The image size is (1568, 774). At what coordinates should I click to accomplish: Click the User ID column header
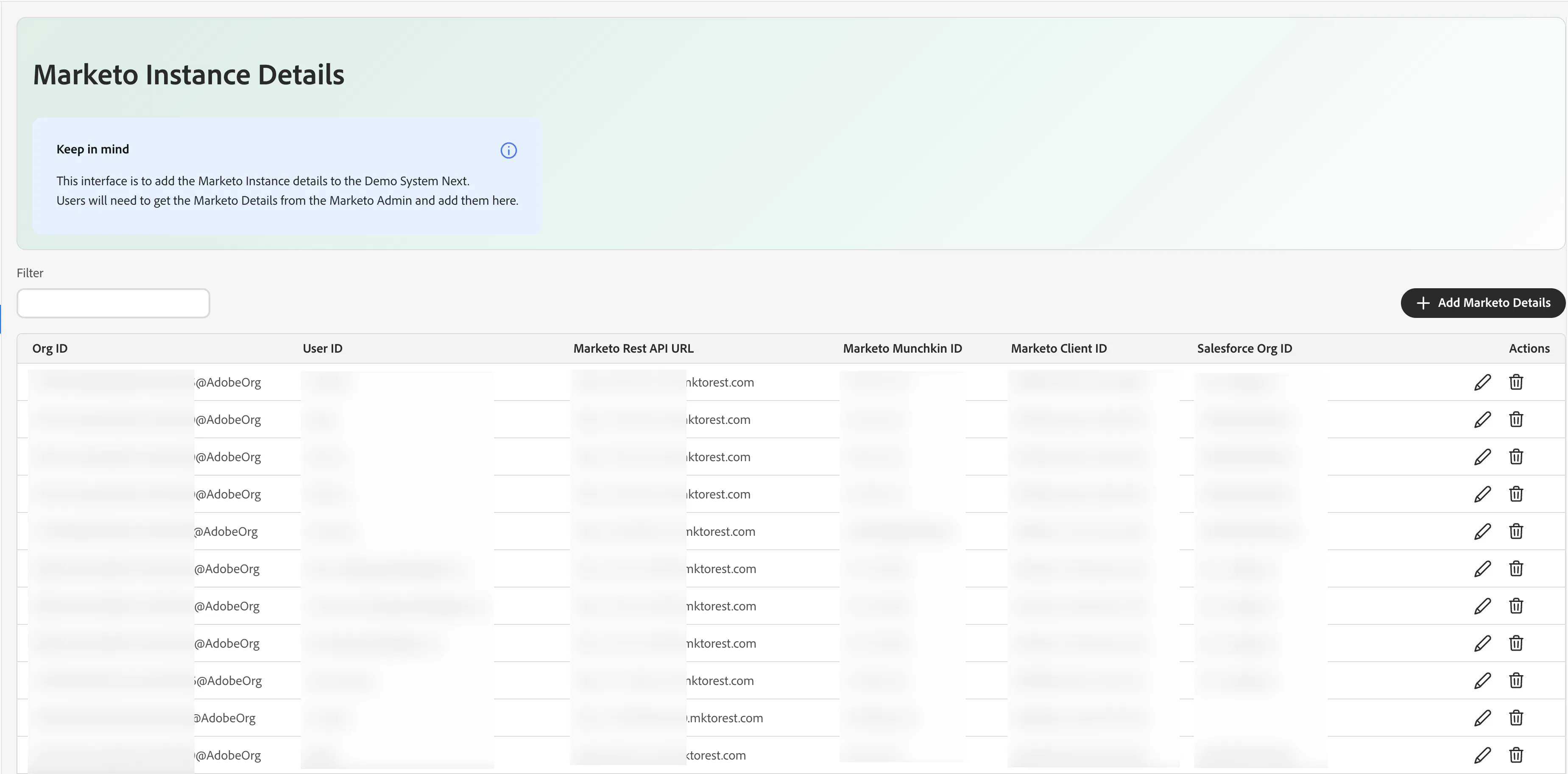pyautogui.click(x=323, y=349)
